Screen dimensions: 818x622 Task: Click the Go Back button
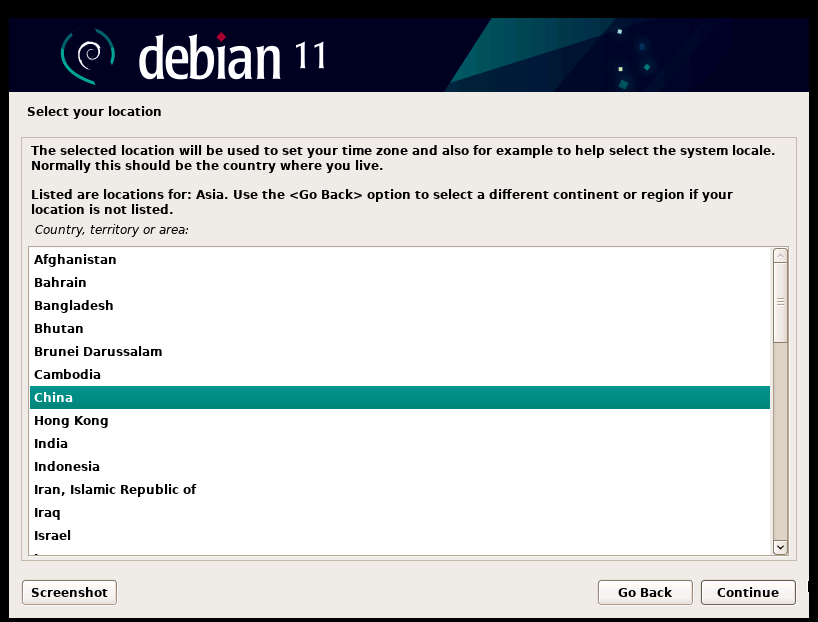[x=645, y=592]
